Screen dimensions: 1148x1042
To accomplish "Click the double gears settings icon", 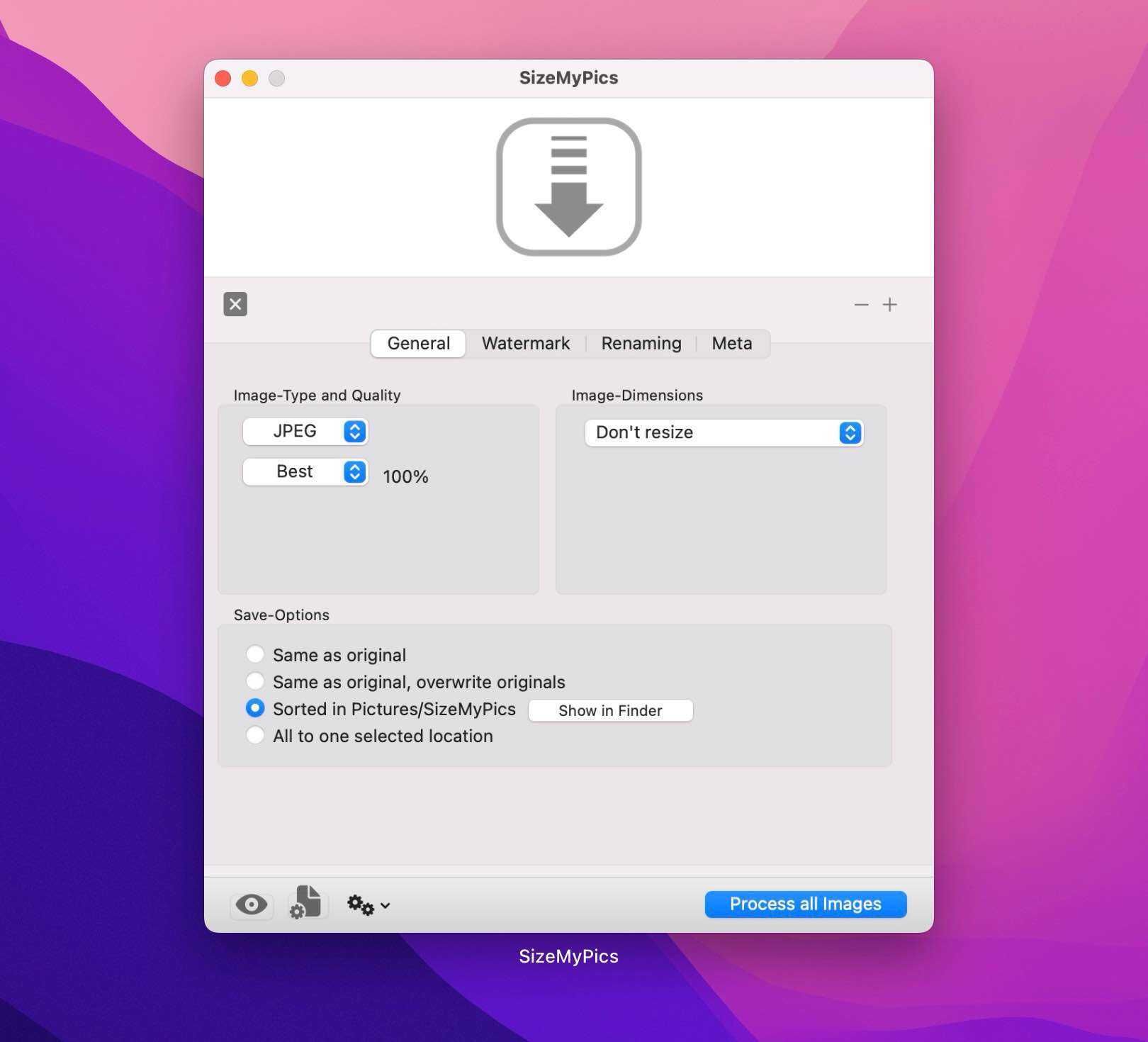I will click(x=360, y=904).
